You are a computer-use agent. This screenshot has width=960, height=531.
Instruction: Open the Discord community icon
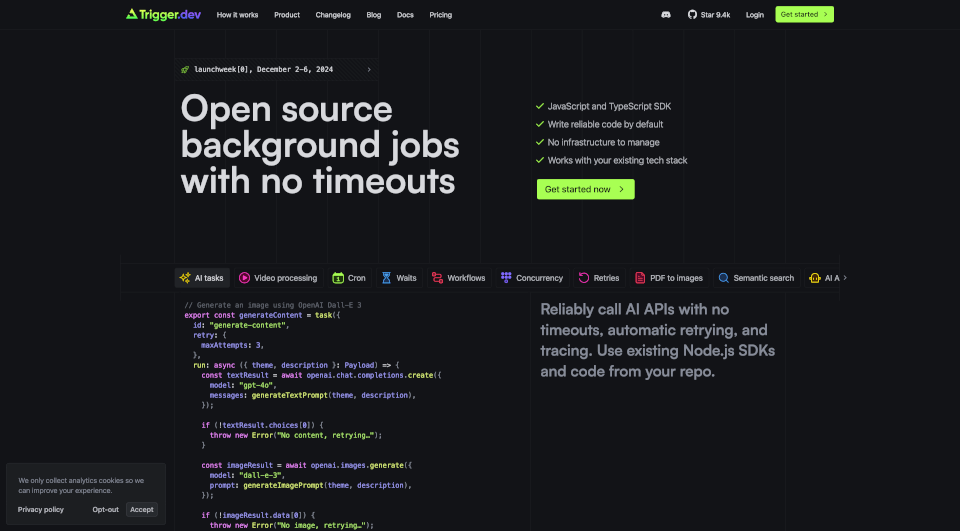click(666, 15)
